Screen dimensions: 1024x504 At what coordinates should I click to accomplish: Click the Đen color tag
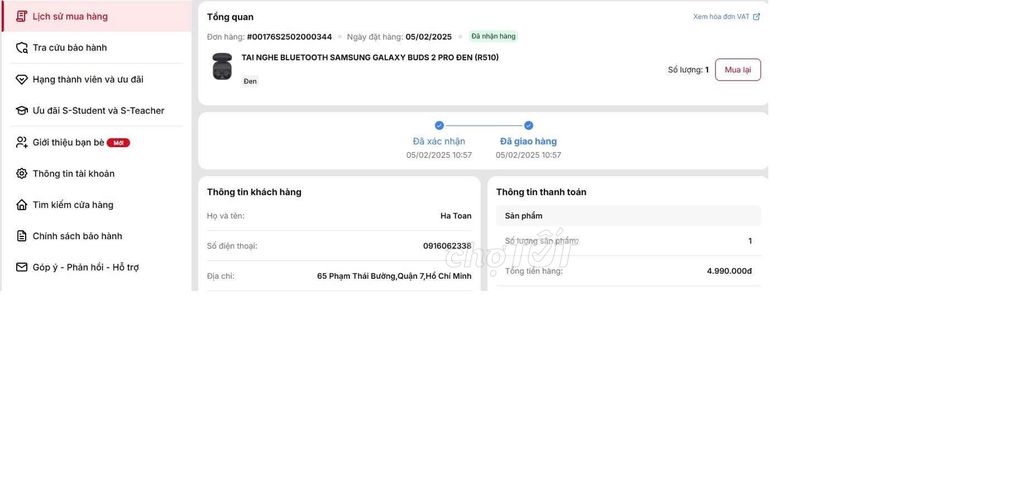[250, 82]
